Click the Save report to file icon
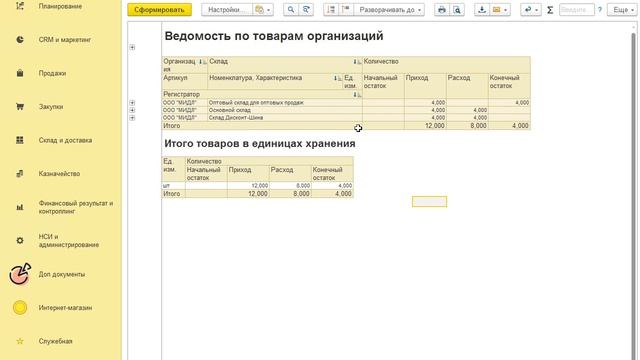The width and height of the screenshot is (640, 360). pos(482,10)
